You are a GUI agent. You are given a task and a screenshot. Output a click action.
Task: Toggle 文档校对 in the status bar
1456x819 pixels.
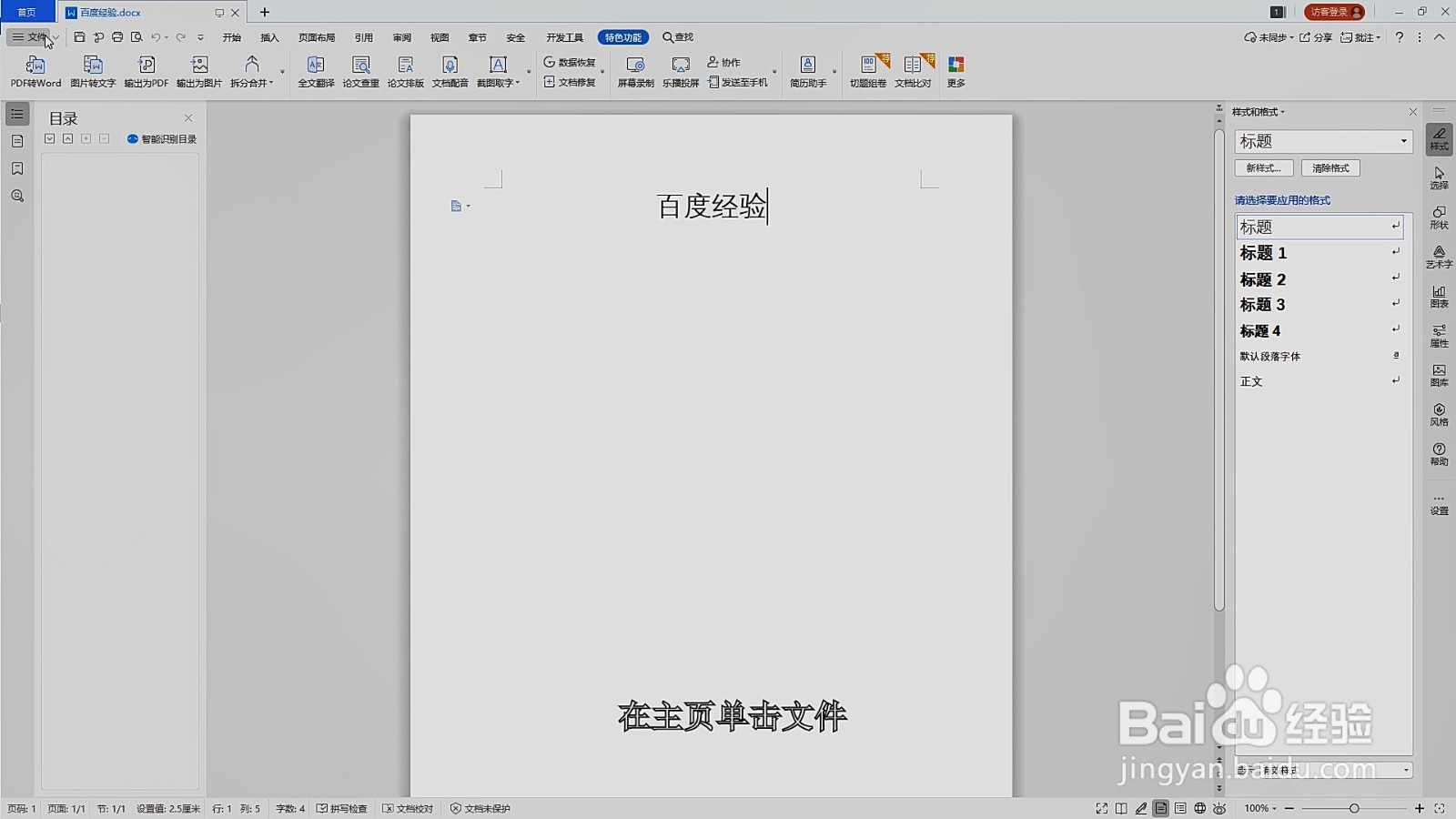(x=408, y=808)
